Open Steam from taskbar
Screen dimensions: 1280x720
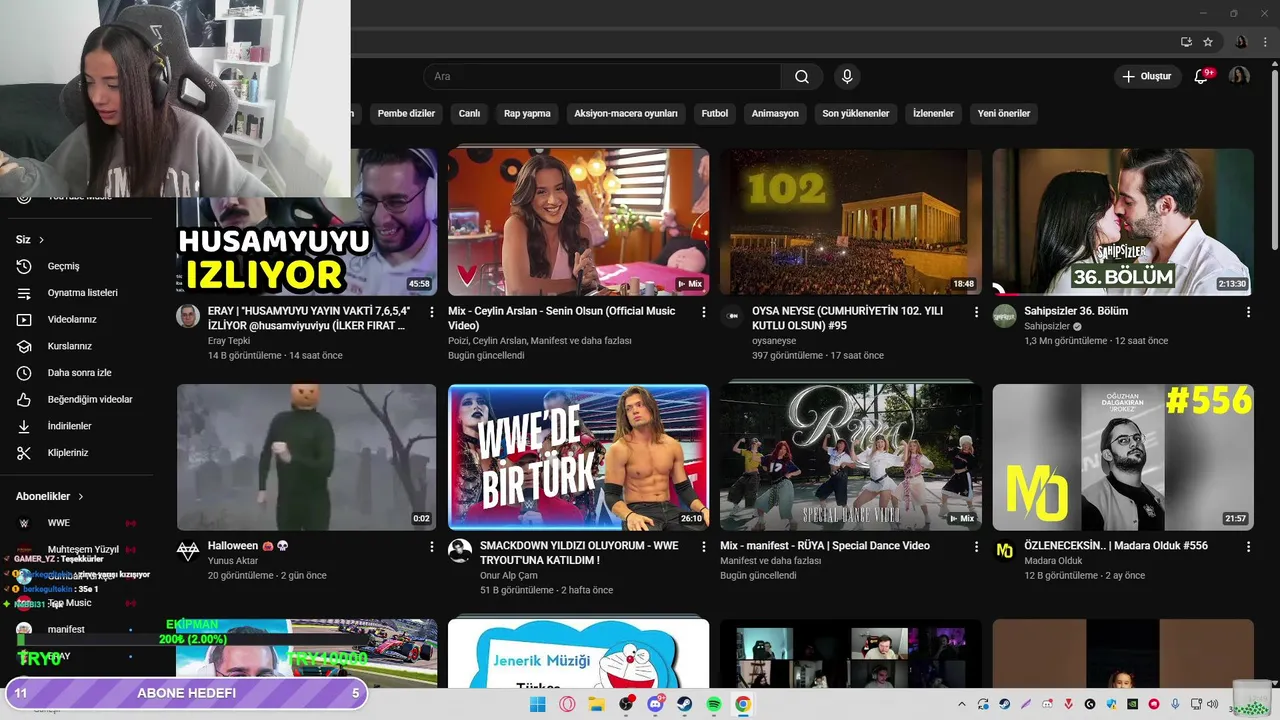tap(684, 704)
